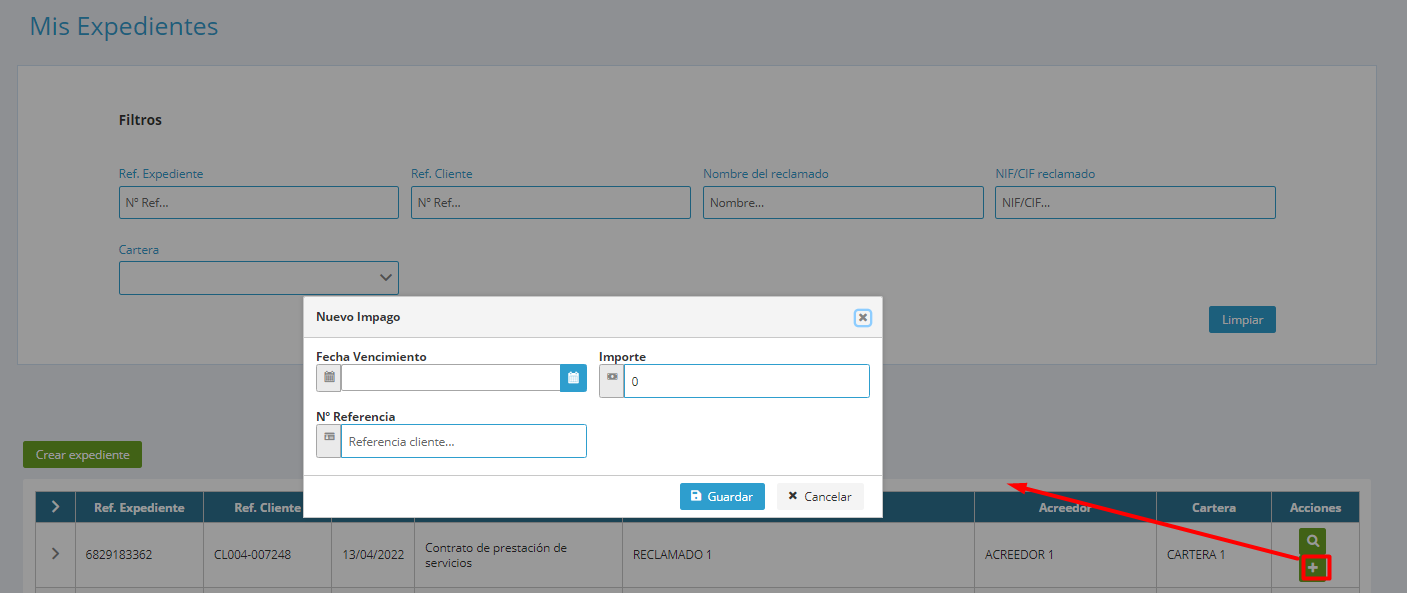
Task: Click the Limpiar filters button
Action: coord(1242,320)
